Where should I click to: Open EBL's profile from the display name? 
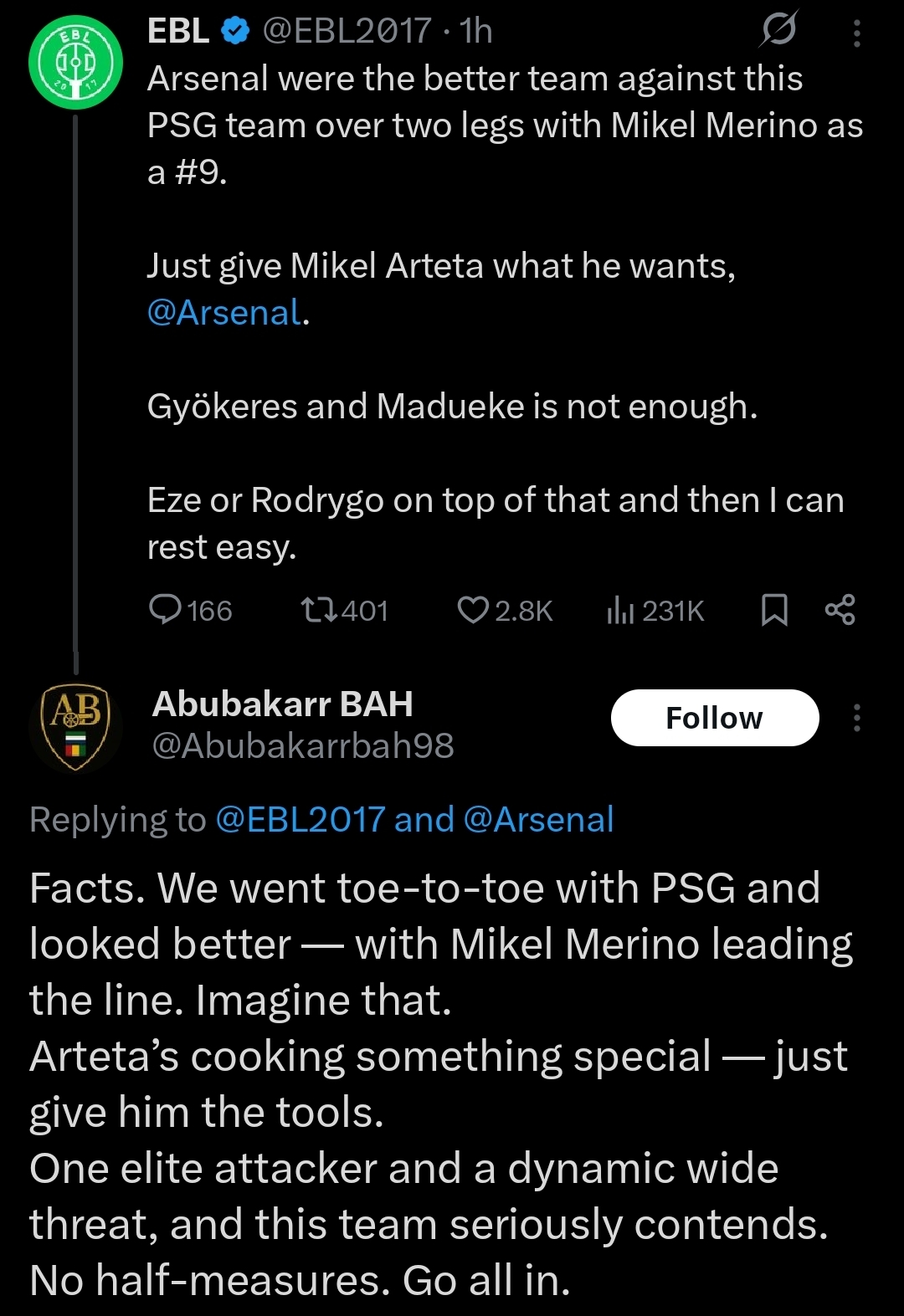coord(178,31)
